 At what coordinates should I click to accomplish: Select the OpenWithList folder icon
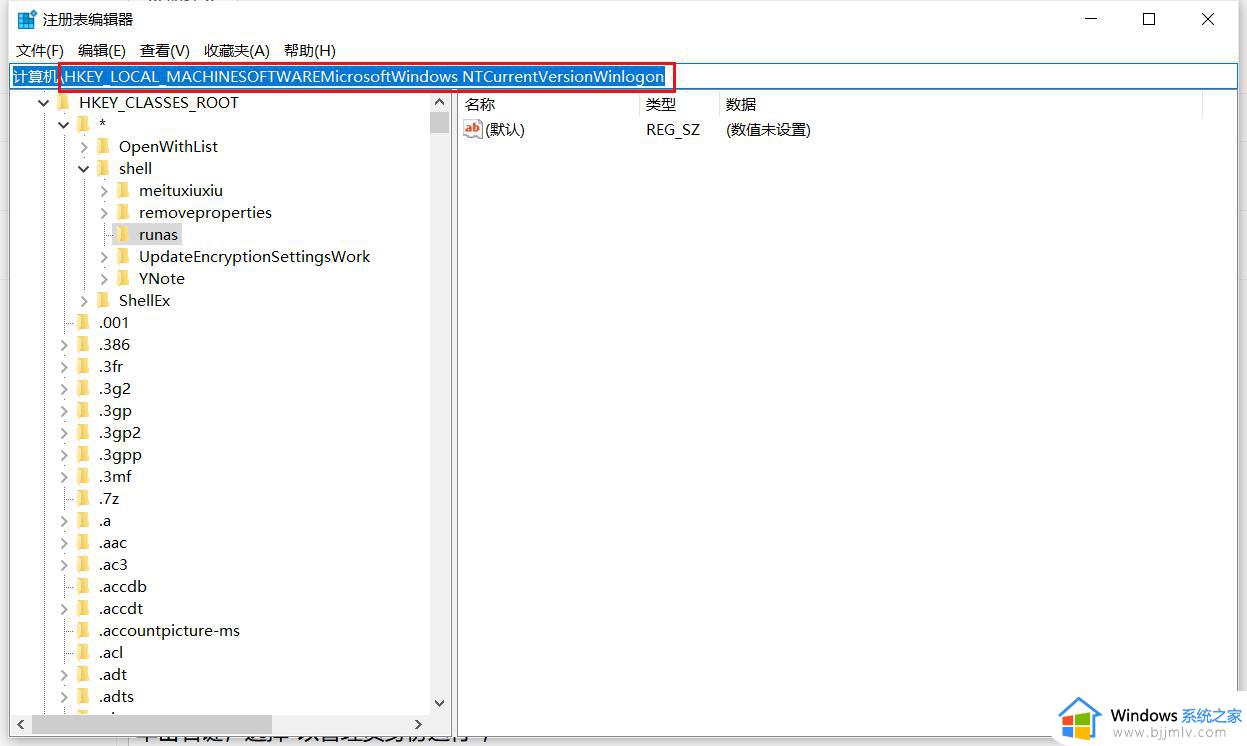click(104, 146)
